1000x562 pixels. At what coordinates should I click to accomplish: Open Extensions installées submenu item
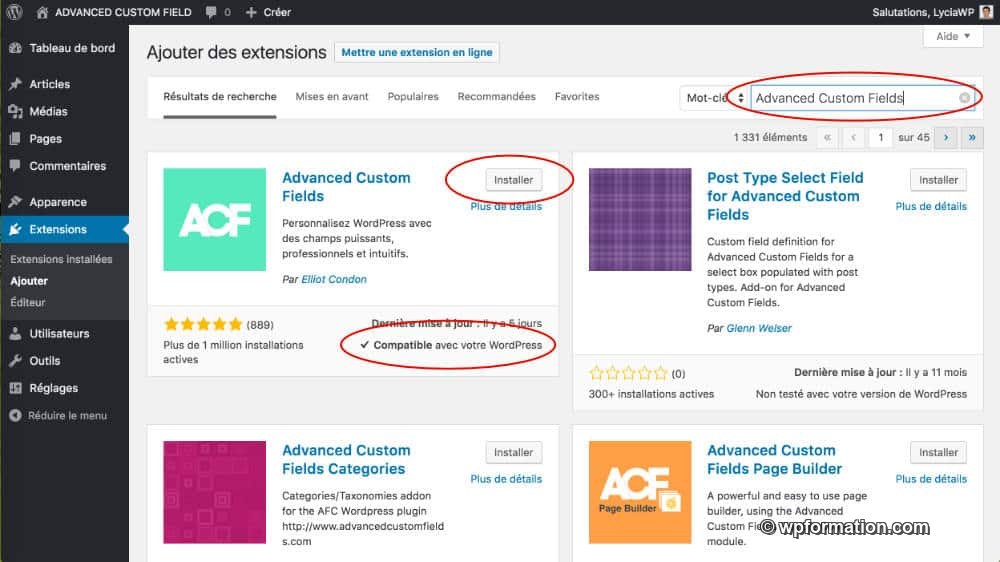pyautogui.click(x=61, y=260)
